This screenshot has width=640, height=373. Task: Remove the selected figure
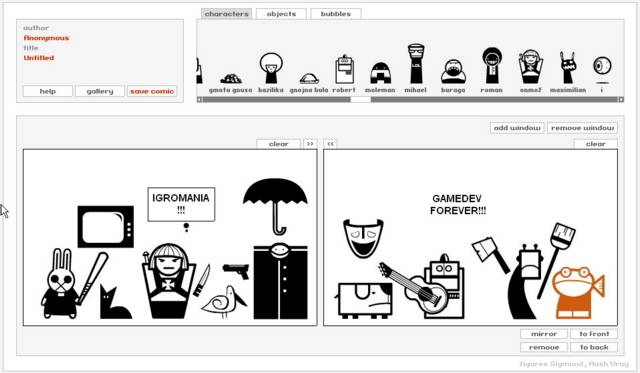tap(544, 347)
